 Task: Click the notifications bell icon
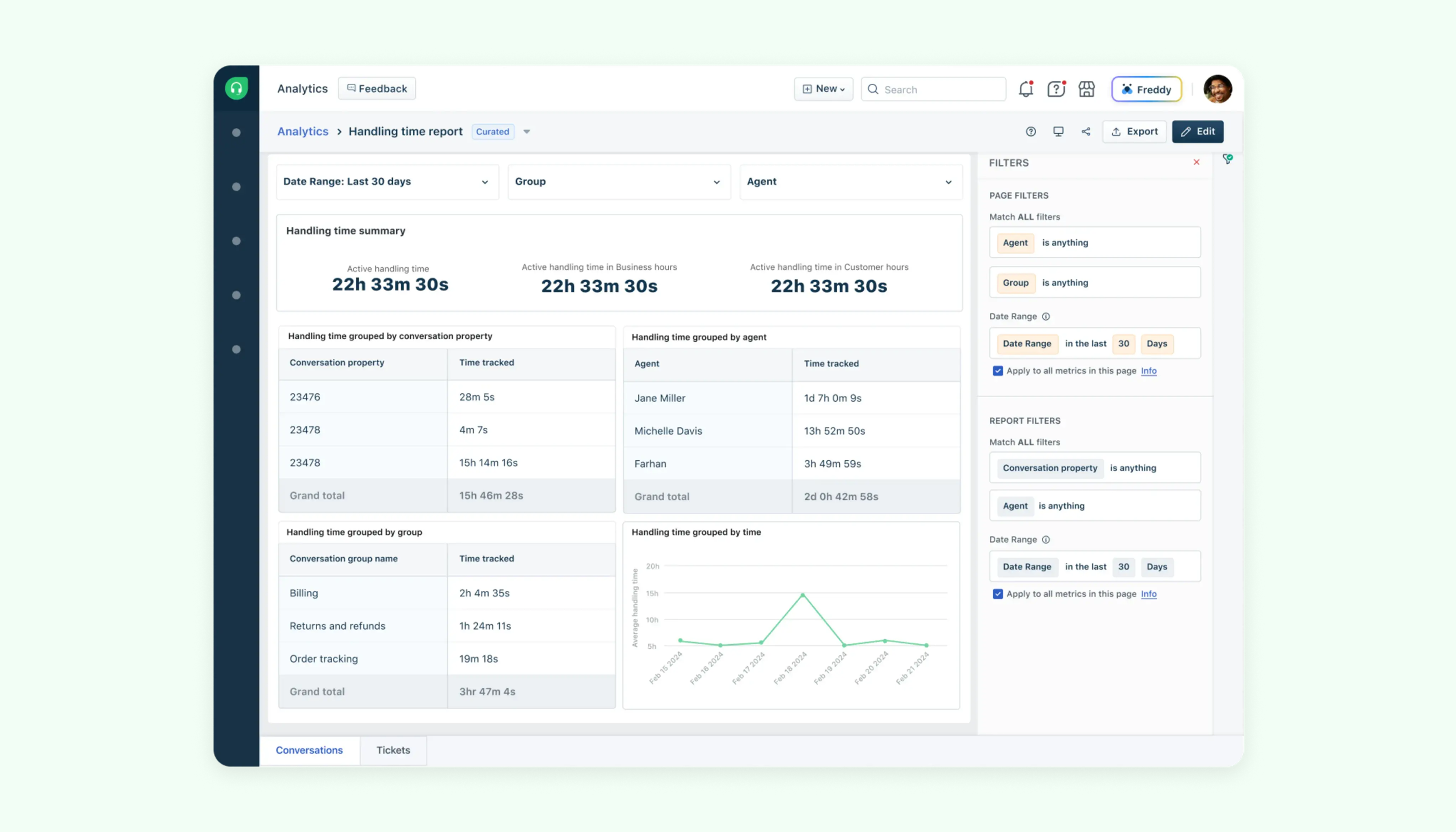click(1026, 89)
